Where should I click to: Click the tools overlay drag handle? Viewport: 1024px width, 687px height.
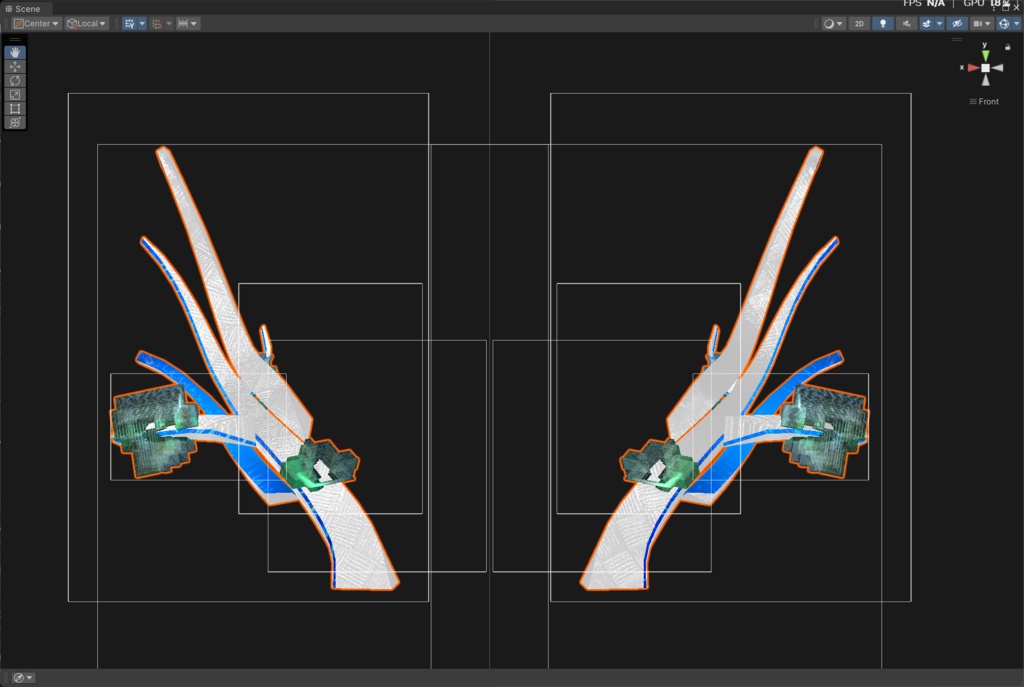point(15,40)
